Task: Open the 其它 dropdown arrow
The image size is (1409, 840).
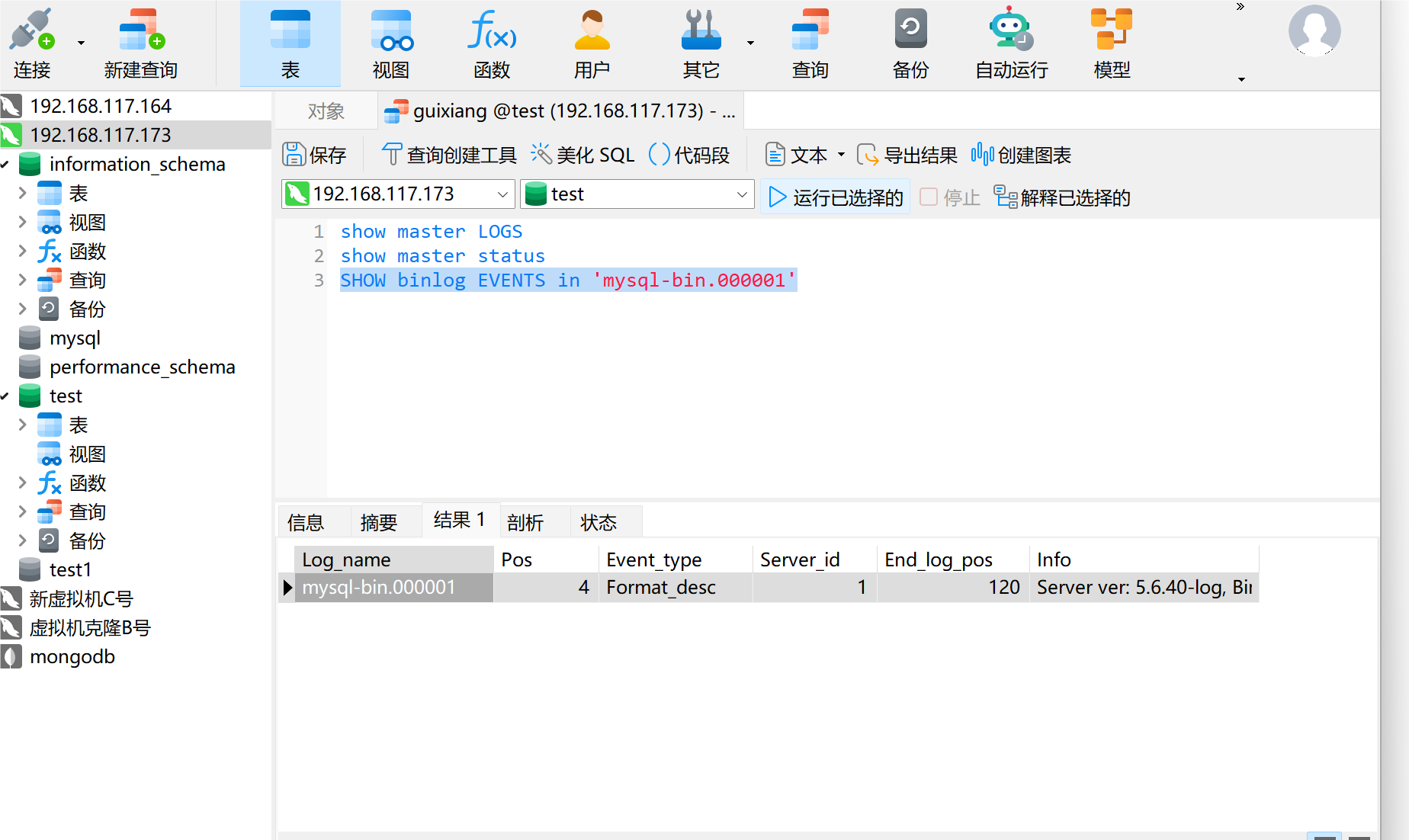Action: 750,43
